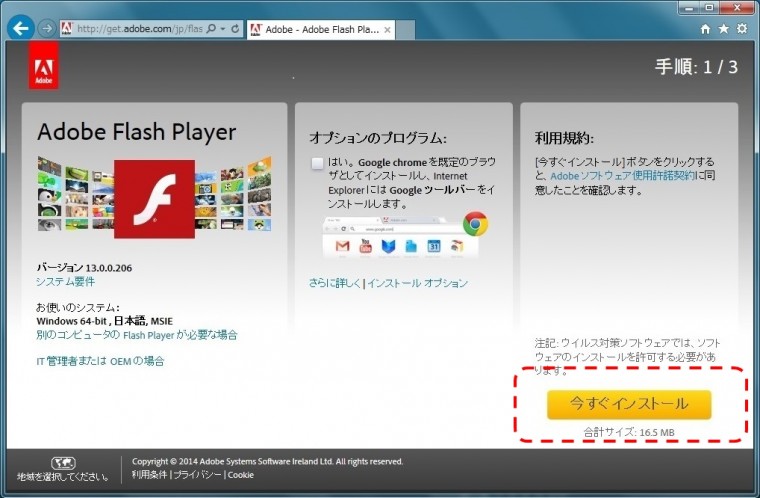Click the red Adobe logo
Viewport: 760px width, 498px height.
44,65
